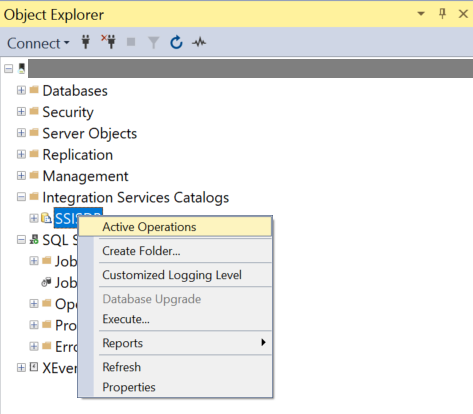Expand the Security folder
The image size is (473, 414).
[21, 112]
